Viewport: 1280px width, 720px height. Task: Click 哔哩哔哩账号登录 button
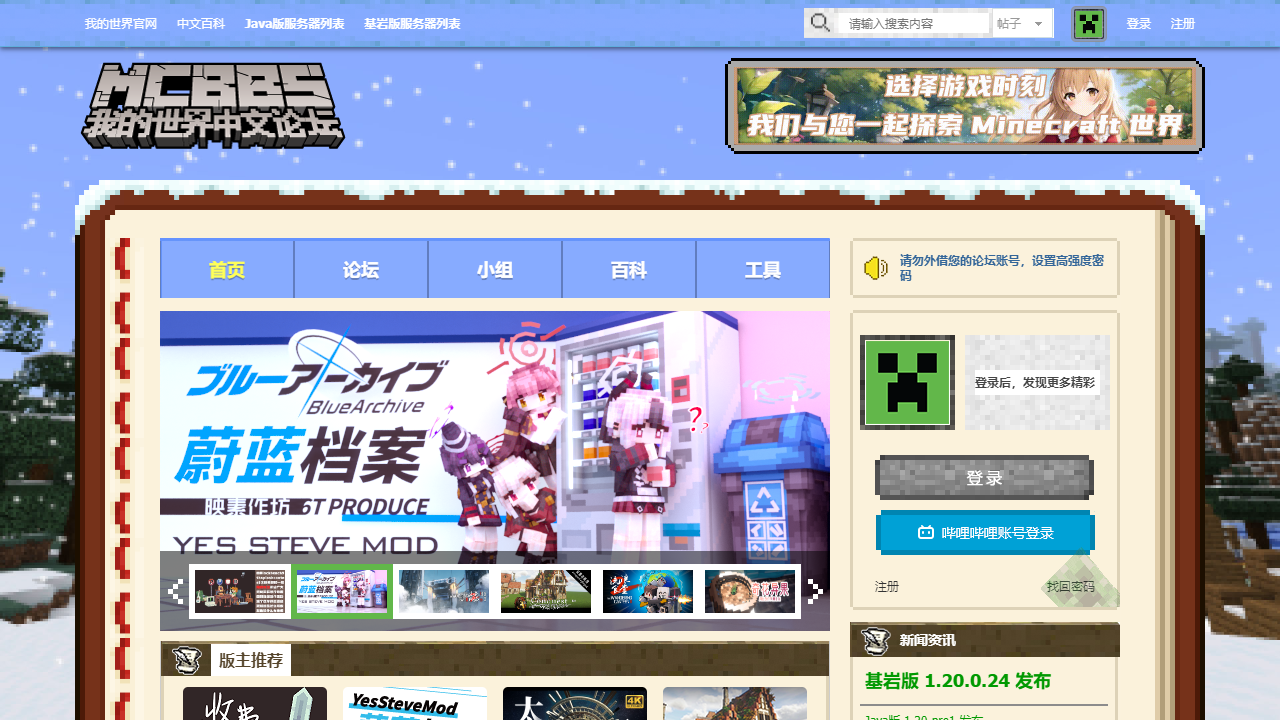point(985,533)
